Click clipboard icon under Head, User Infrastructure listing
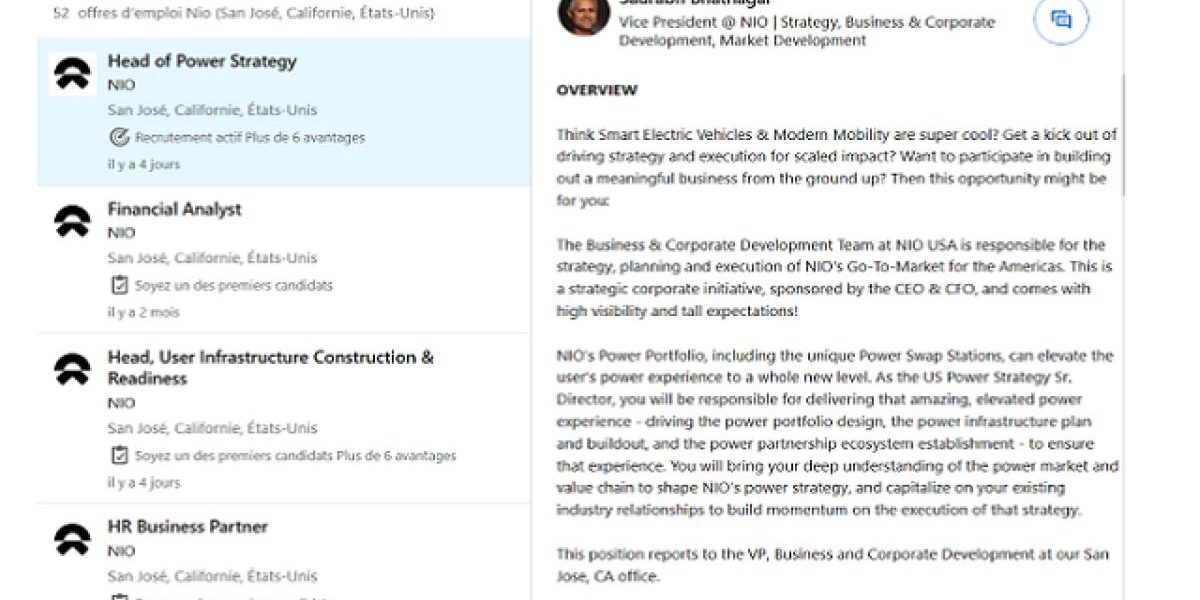The image size is (1200, 600). tap(118, 456)
